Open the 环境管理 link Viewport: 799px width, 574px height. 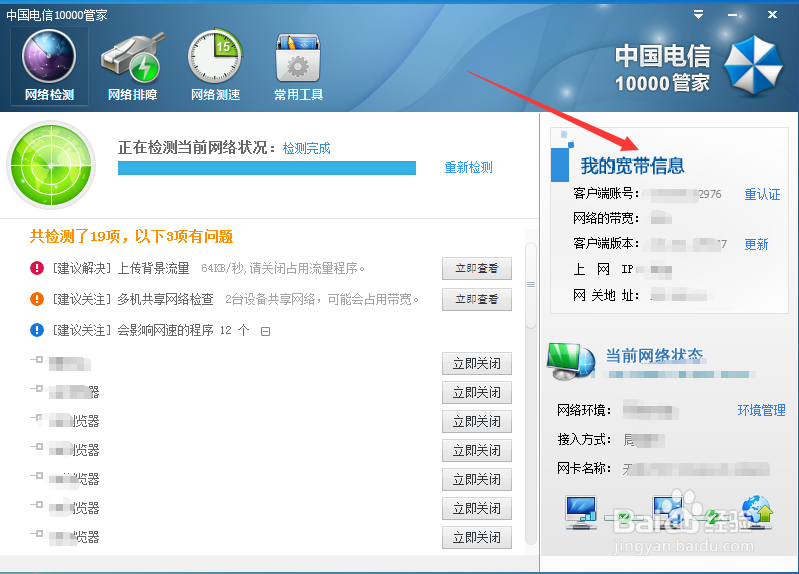[761, 410]
